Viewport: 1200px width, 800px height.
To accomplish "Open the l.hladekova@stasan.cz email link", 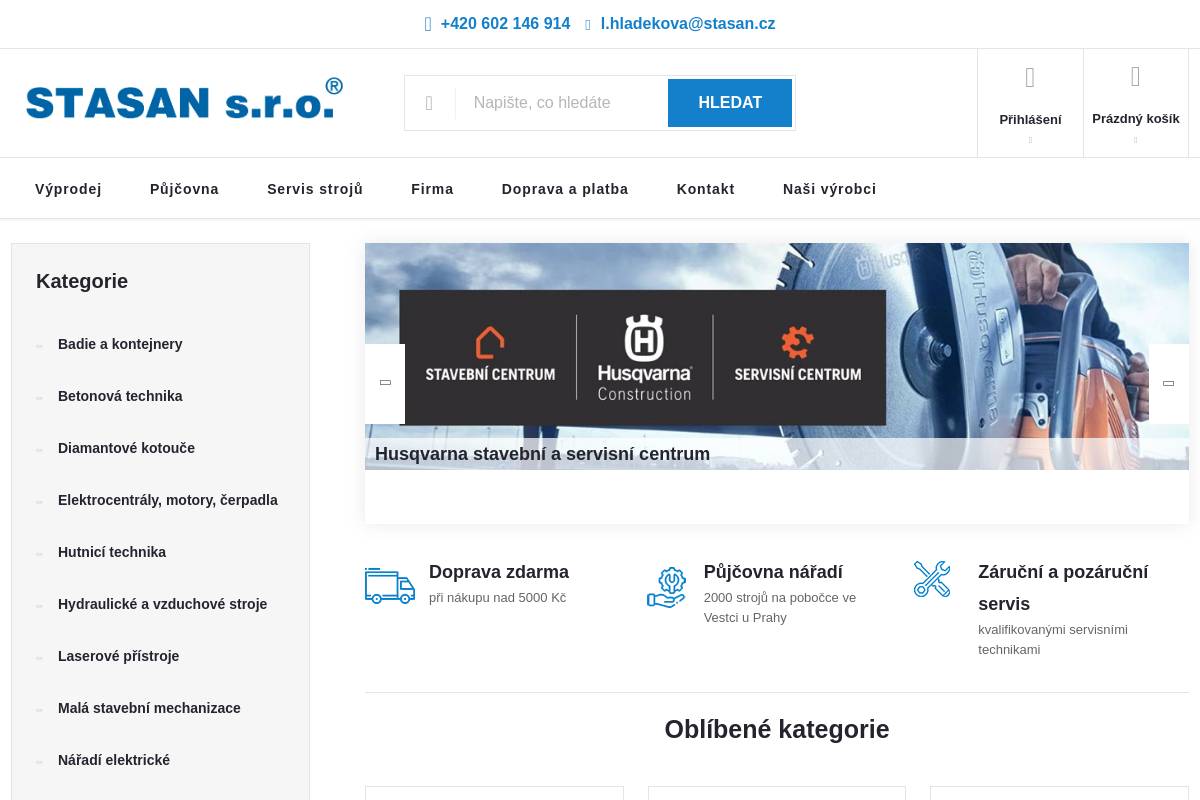I will (x=688, y=23).
